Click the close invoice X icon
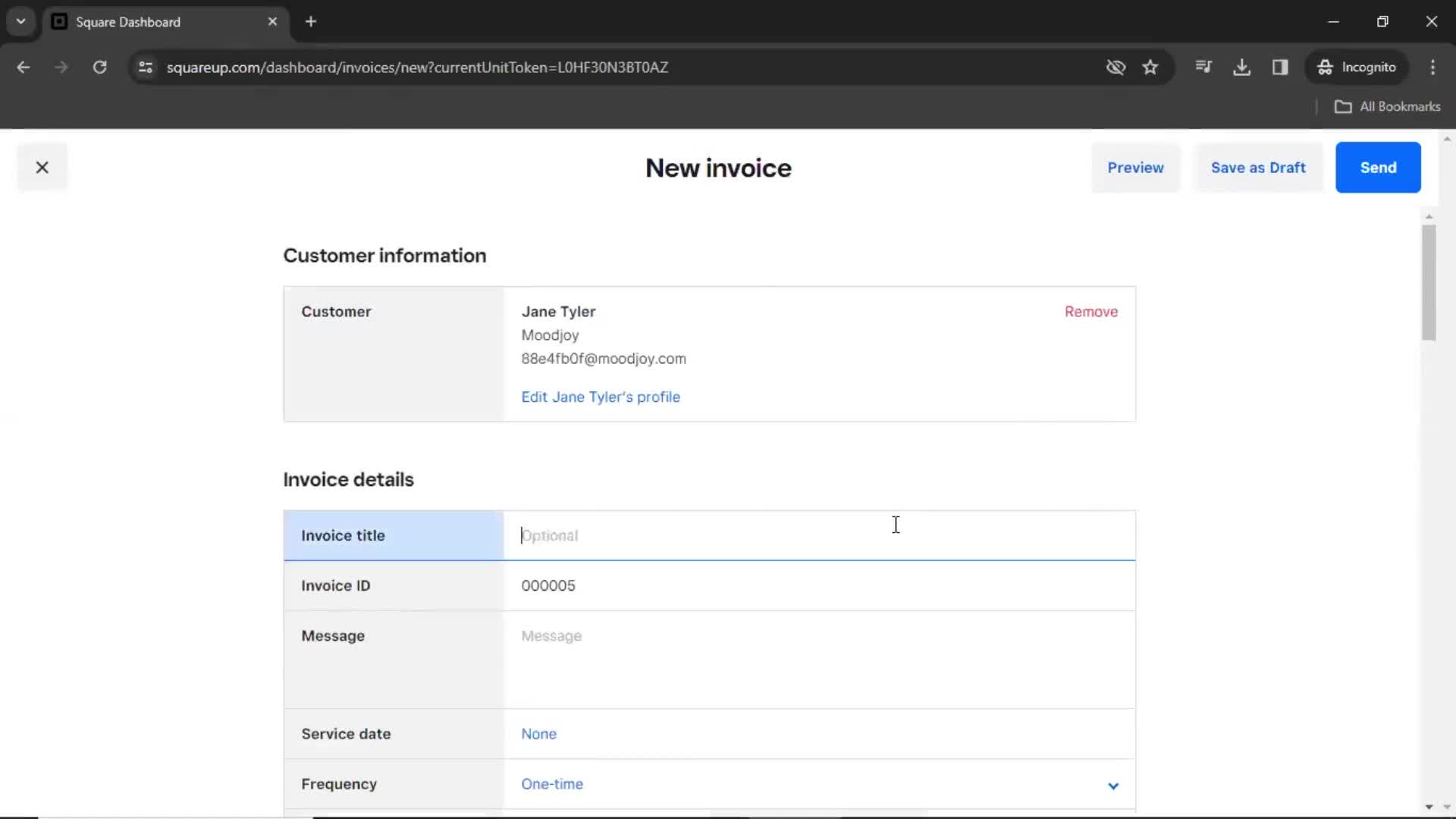The image size is (1456, 819). [42, 167]
